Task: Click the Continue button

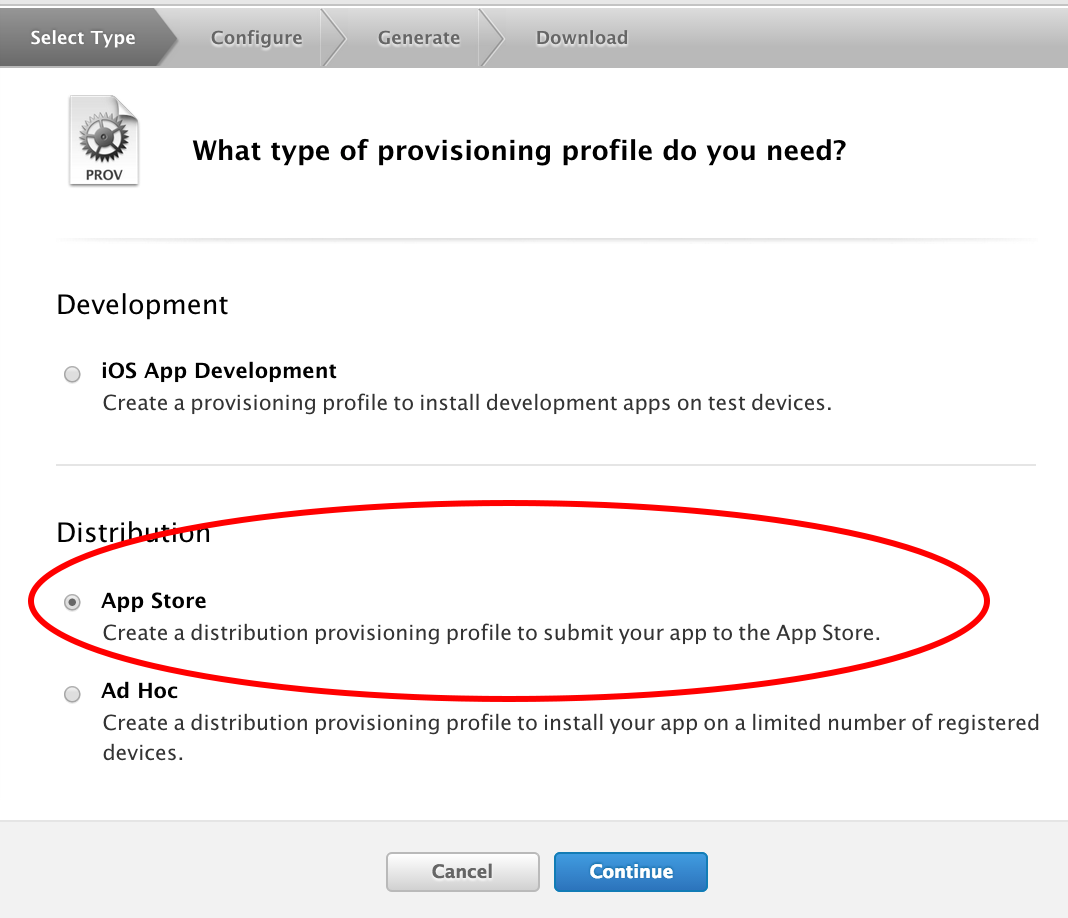Action: coord(631,872)
